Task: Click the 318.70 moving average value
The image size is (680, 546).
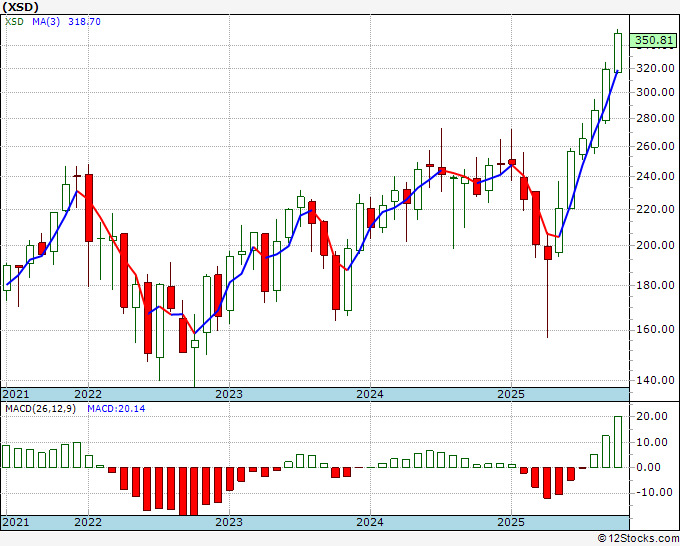Action: point(84,21)
